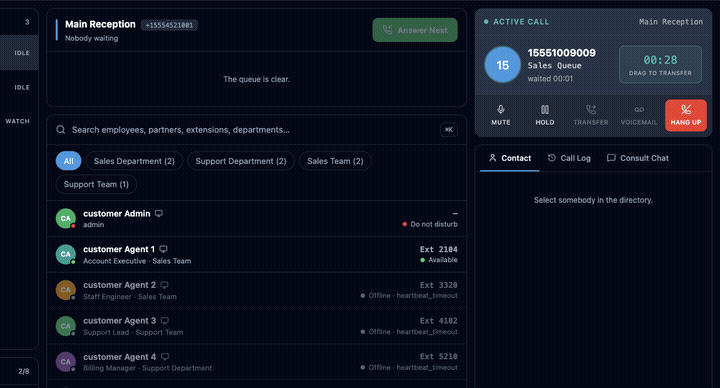
Task: Click the Ext 2104 extension number
Action: [439, 249]
